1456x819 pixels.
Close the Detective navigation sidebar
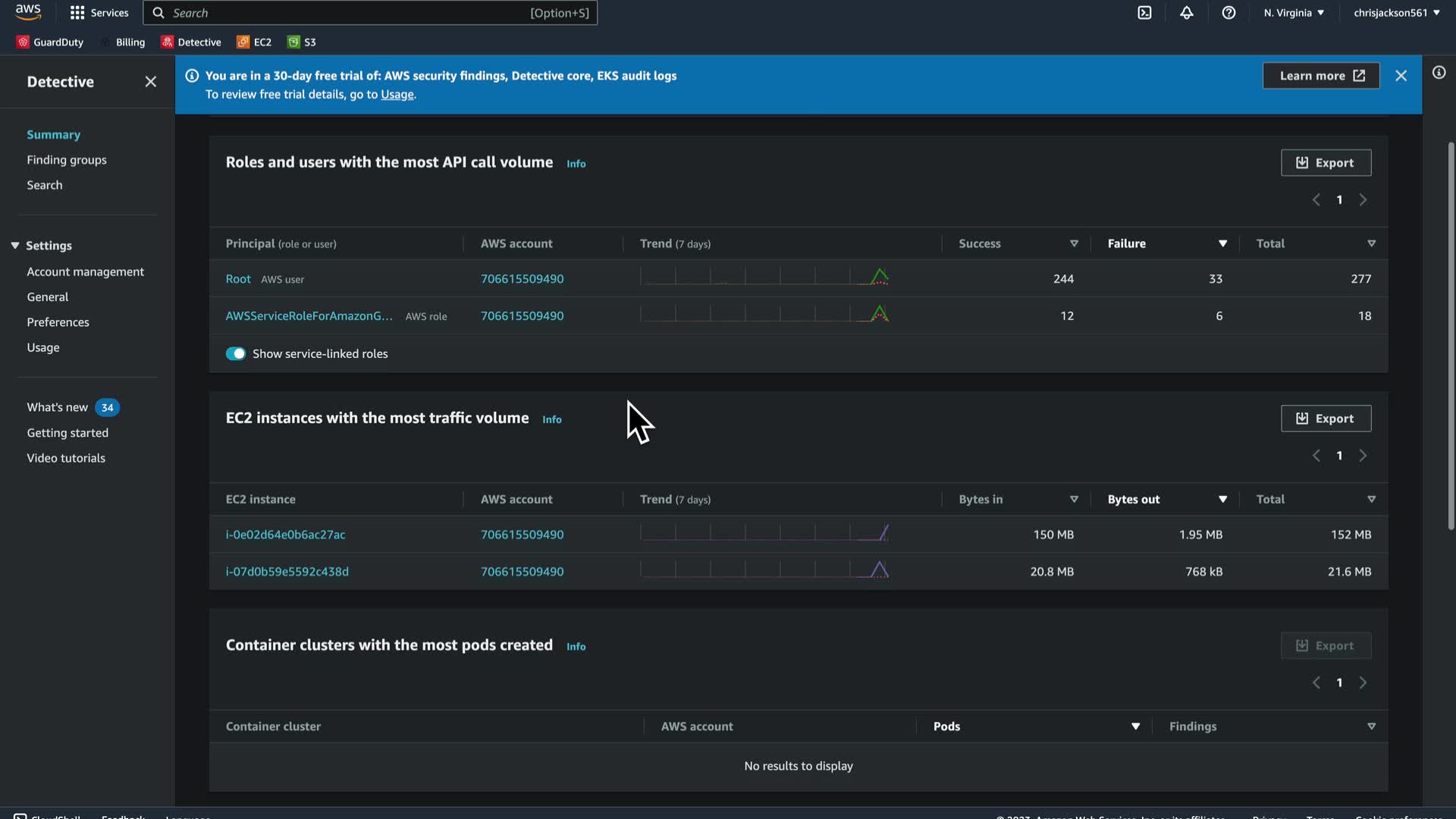151,82
